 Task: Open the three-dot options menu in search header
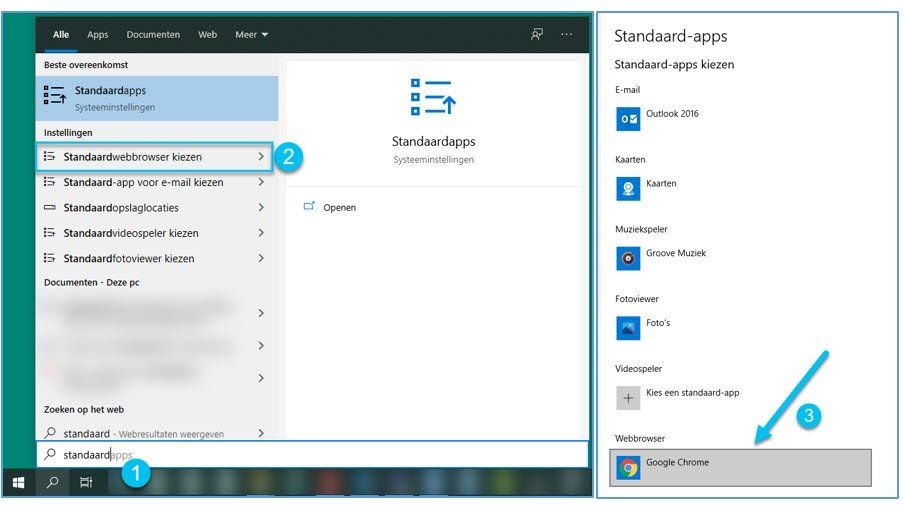click(x=567, y=34)
